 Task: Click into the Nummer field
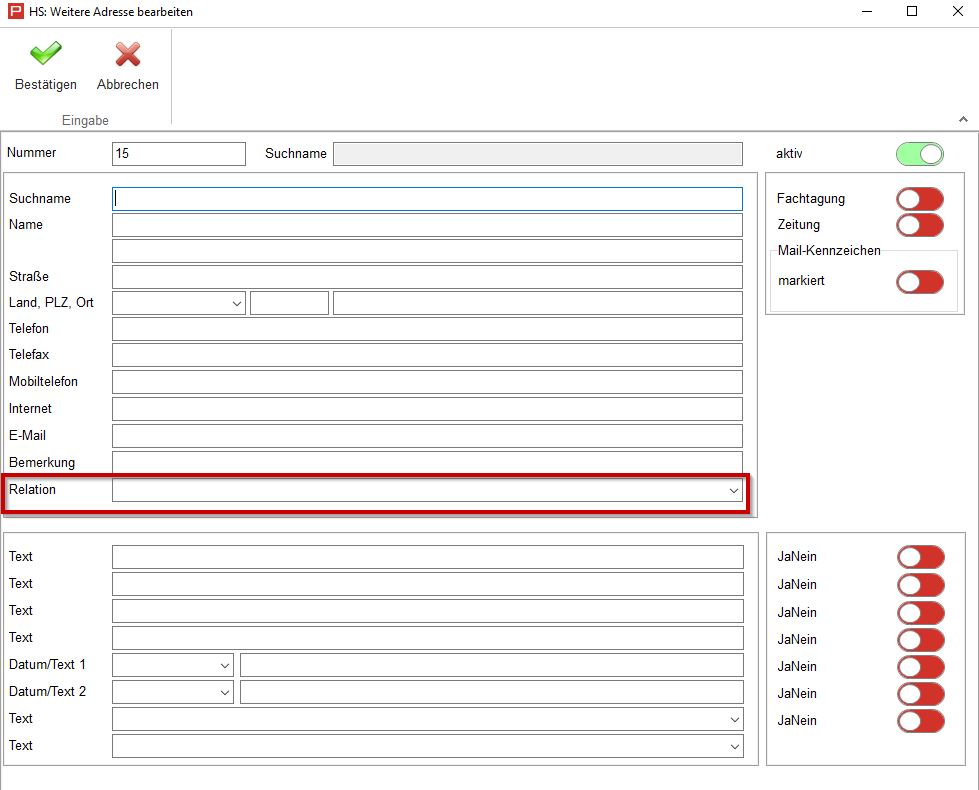click(x=178, y=154)
